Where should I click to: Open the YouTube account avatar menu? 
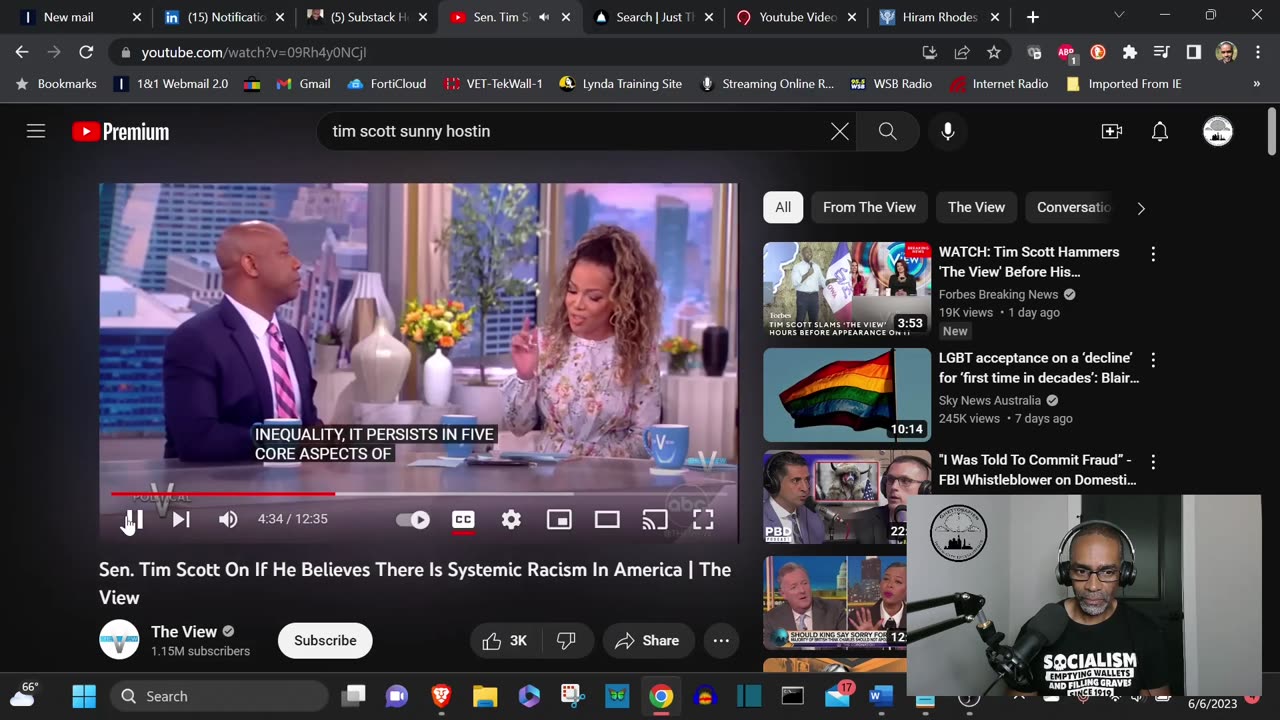point(1218,131)
